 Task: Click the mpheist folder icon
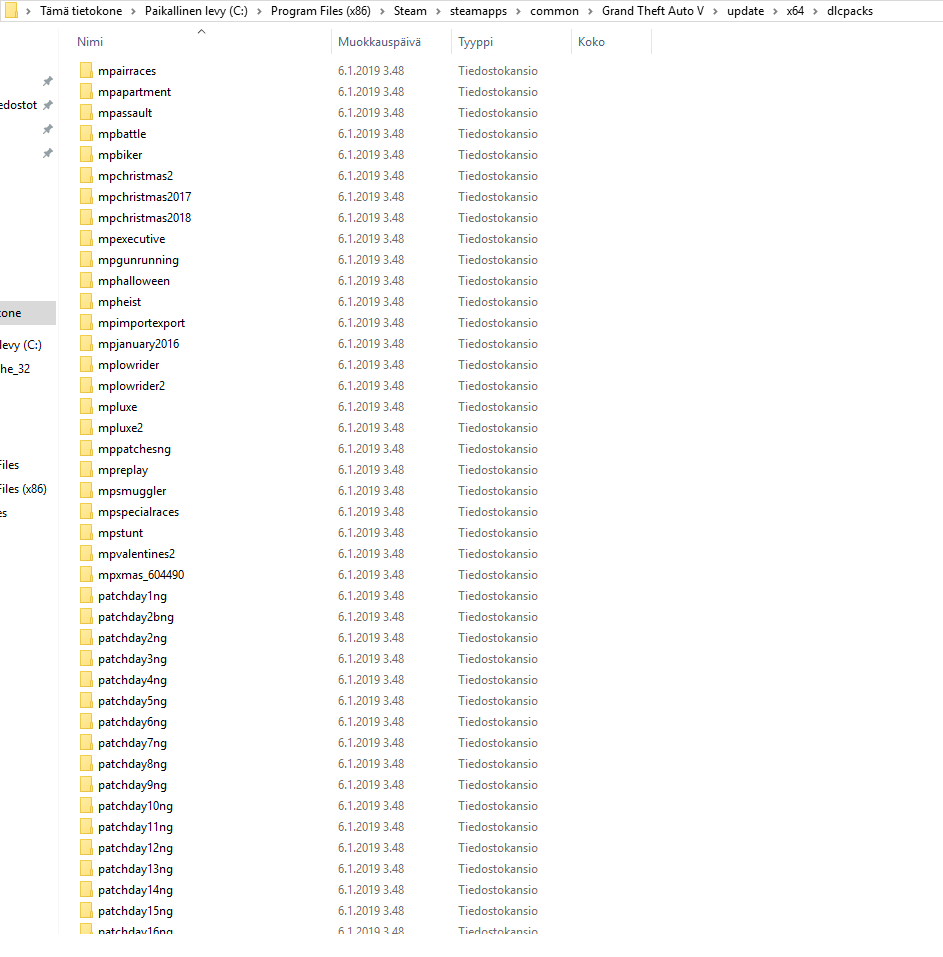click(x=86, y=302)
